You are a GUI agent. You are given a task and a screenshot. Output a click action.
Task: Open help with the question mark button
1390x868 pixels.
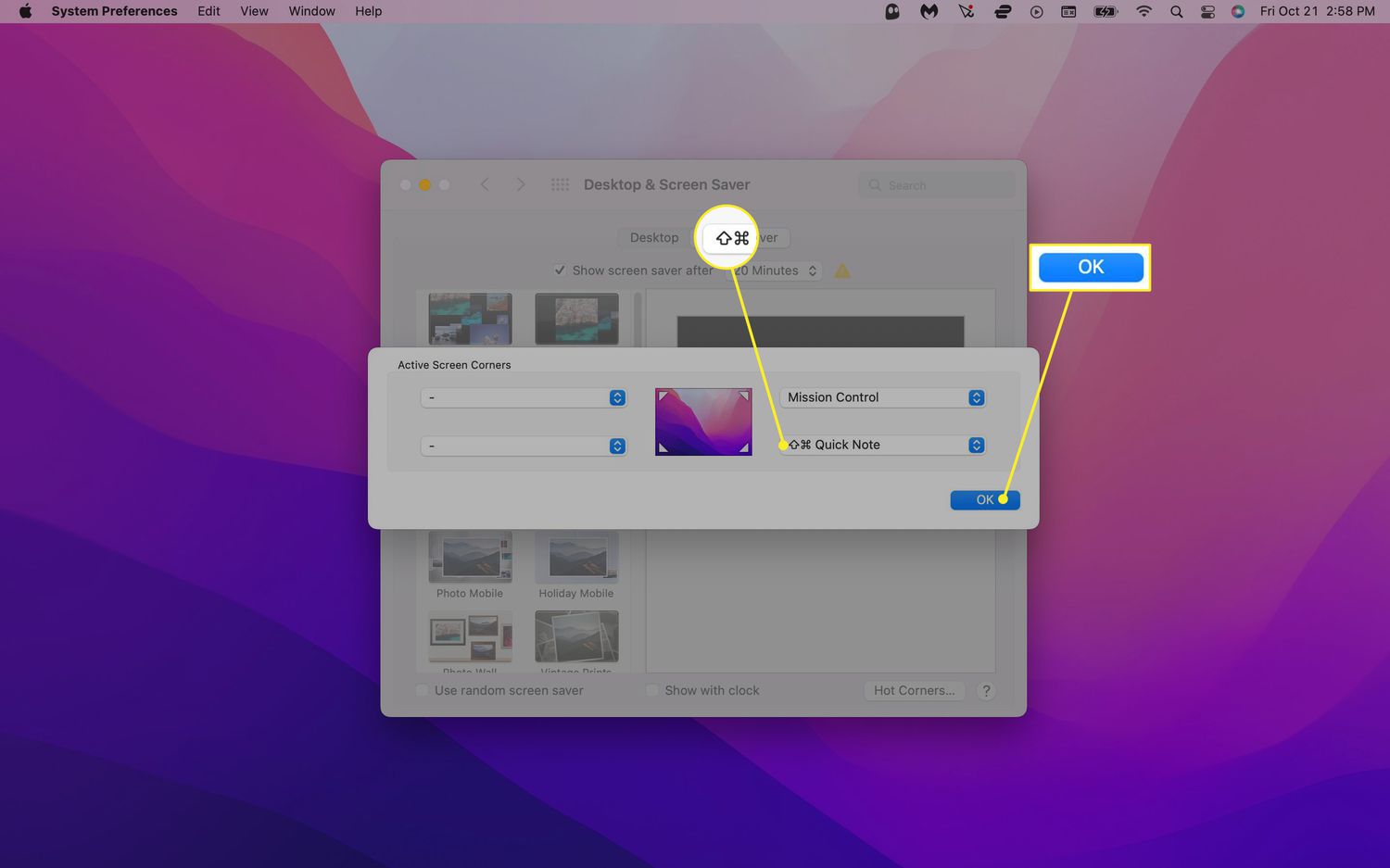[986, 690]
